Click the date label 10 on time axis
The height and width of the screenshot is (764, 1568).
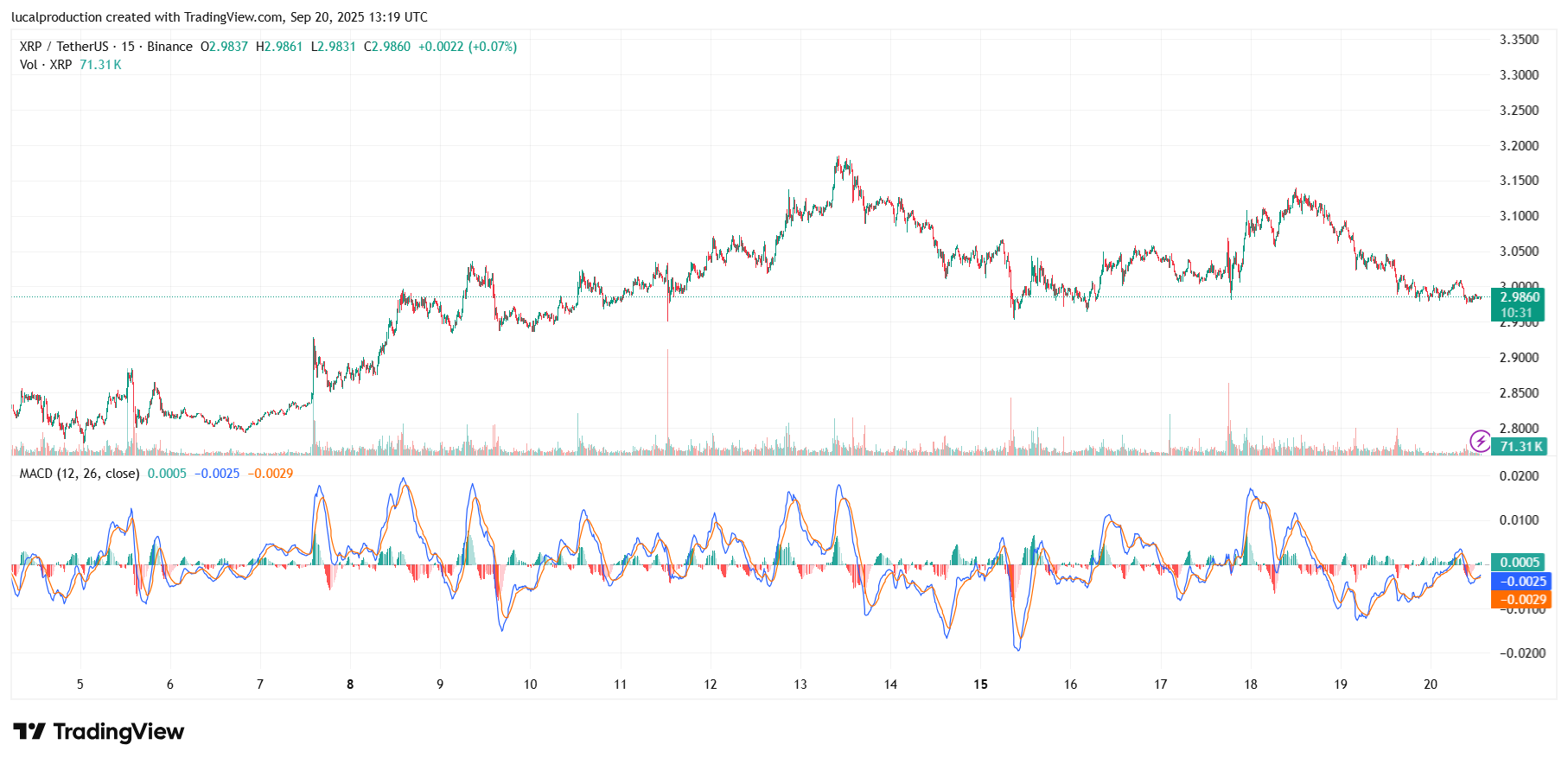click(531, 684)
